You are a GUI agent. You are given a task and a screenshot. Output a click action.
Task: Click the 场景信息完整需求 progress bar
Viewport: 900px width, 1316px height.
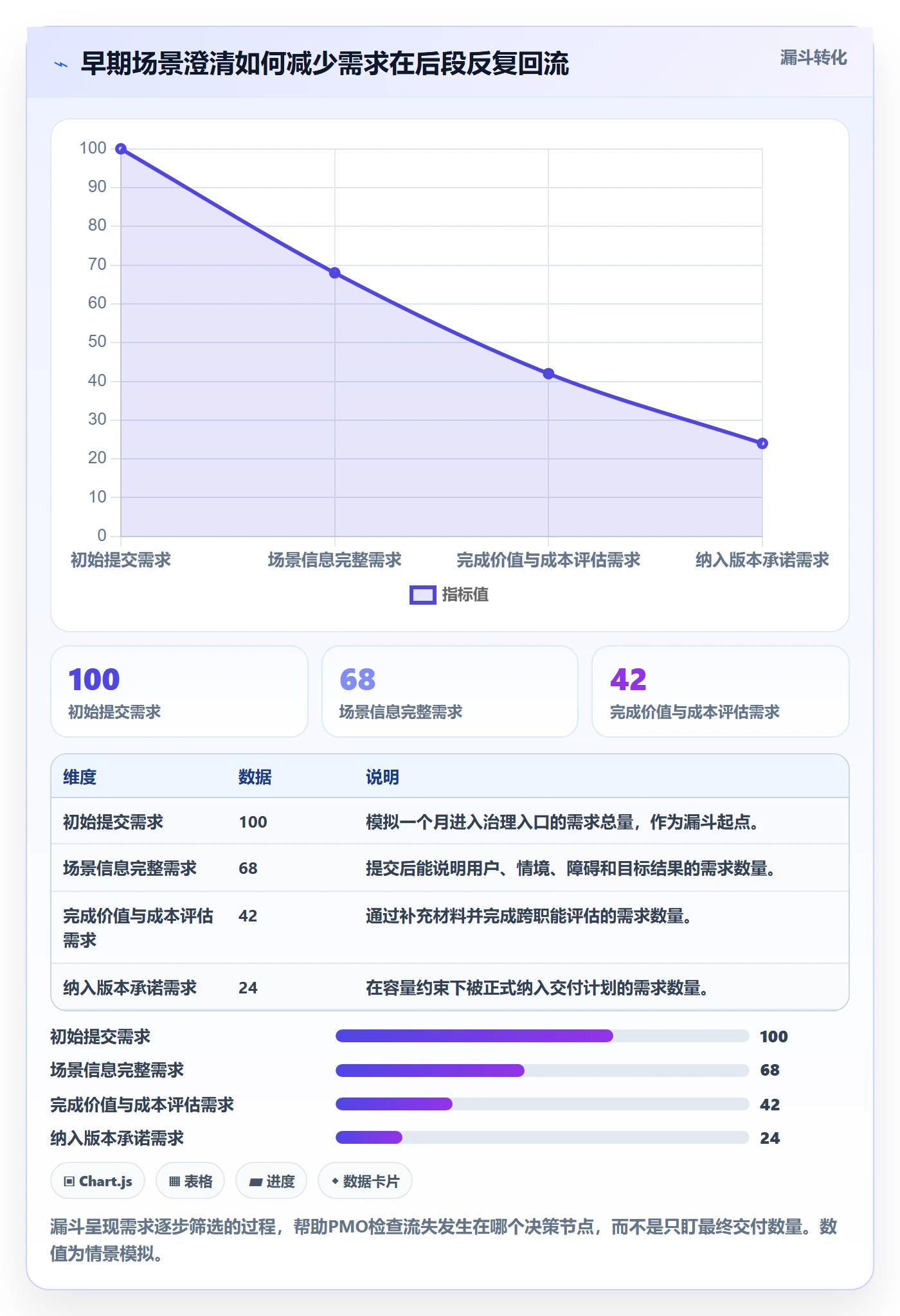(x=543, y=1071)
